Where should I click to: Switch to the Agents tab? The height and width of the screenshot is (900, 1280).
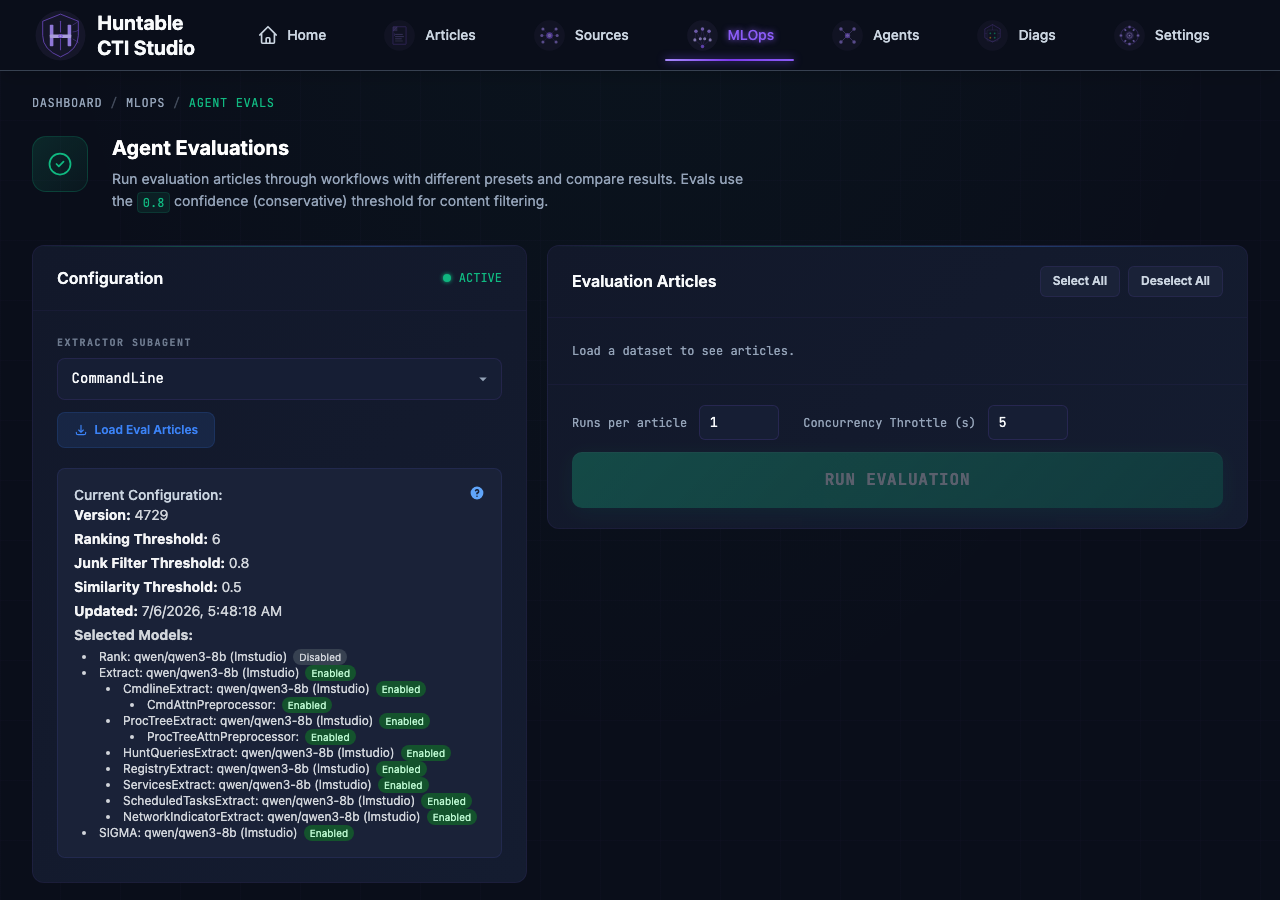[x=876, y=35]
